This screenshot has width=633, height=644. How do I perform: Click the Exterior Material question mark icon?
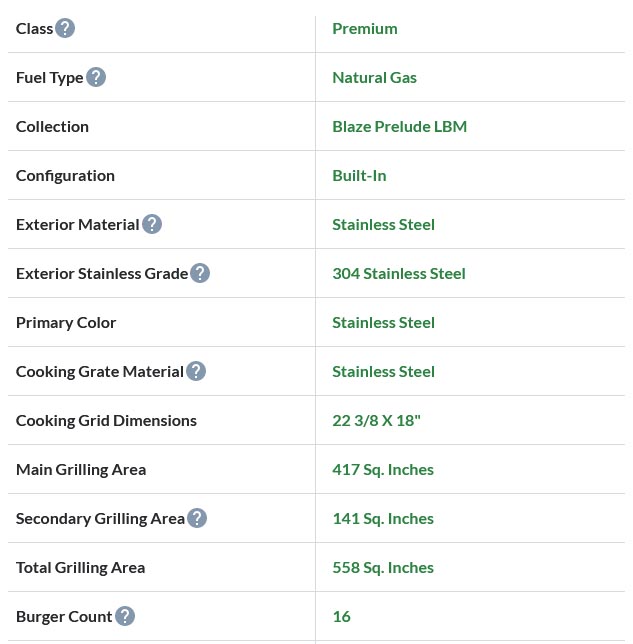pos(152,224)
